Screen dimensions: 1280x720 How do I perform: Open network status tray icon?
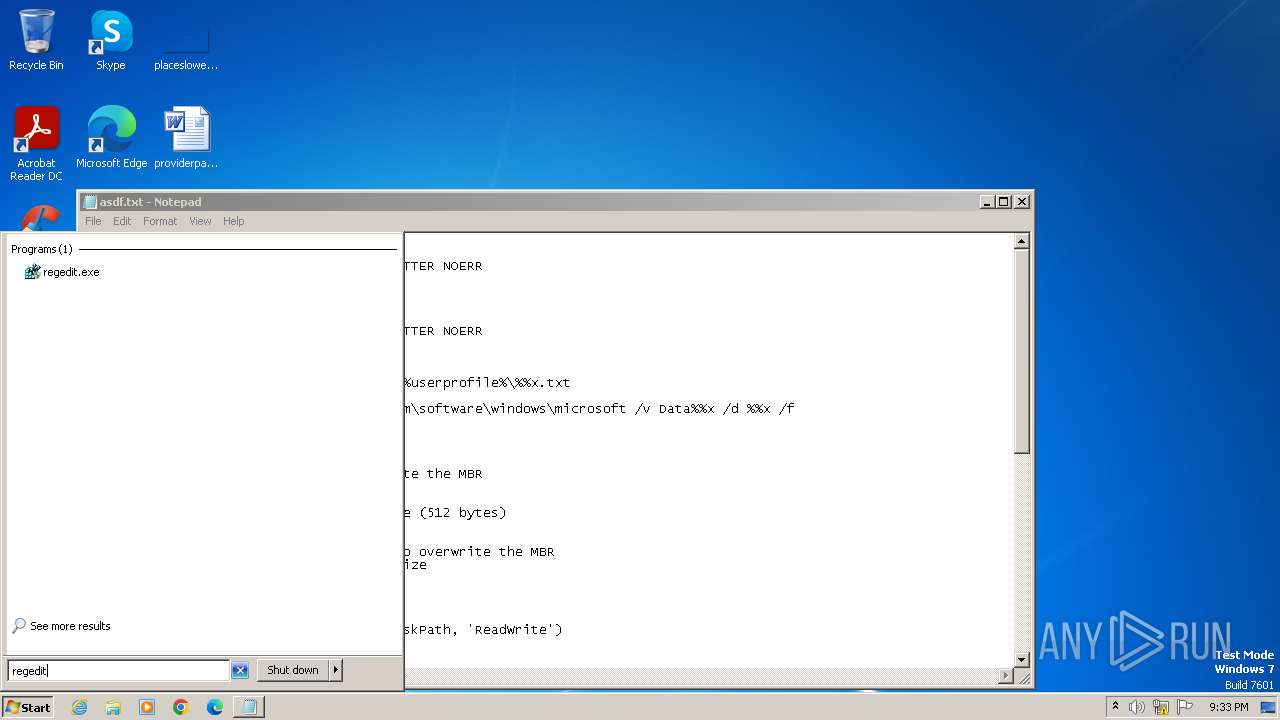1161,707
